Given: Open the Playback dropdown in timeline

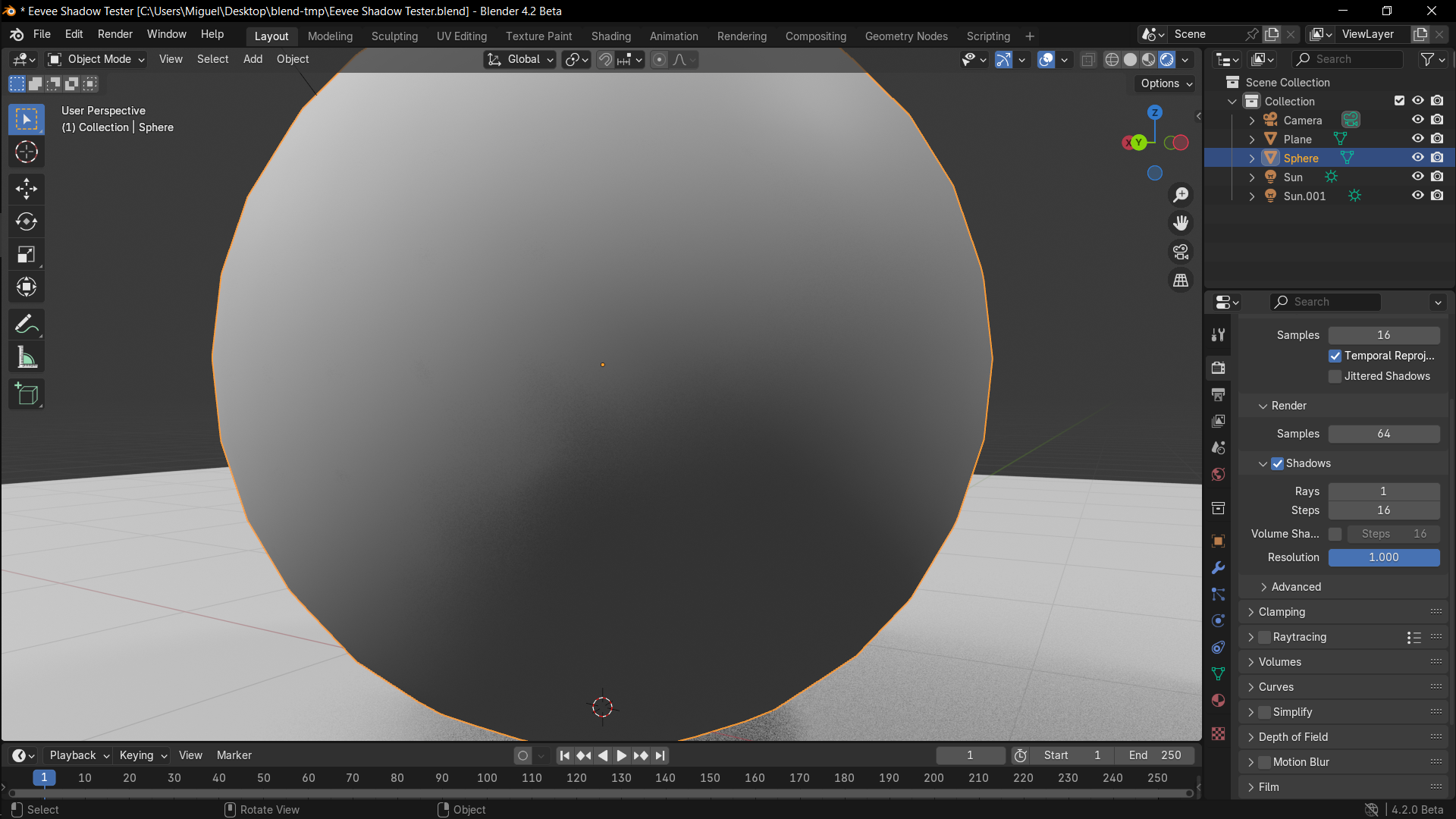Looking at the screenshot, I should 79,755.
